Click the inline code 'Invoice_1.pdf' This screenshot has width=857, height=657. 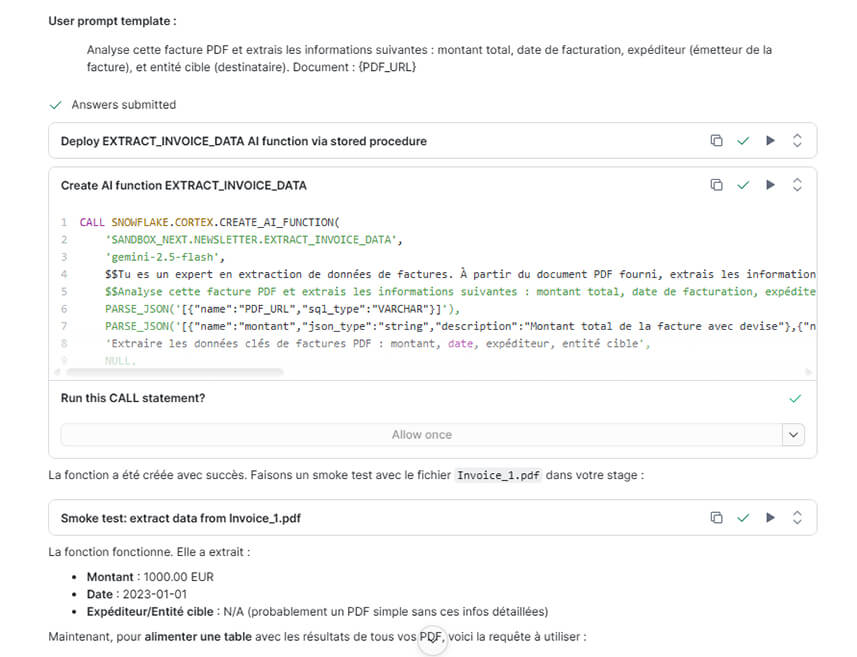498,475
